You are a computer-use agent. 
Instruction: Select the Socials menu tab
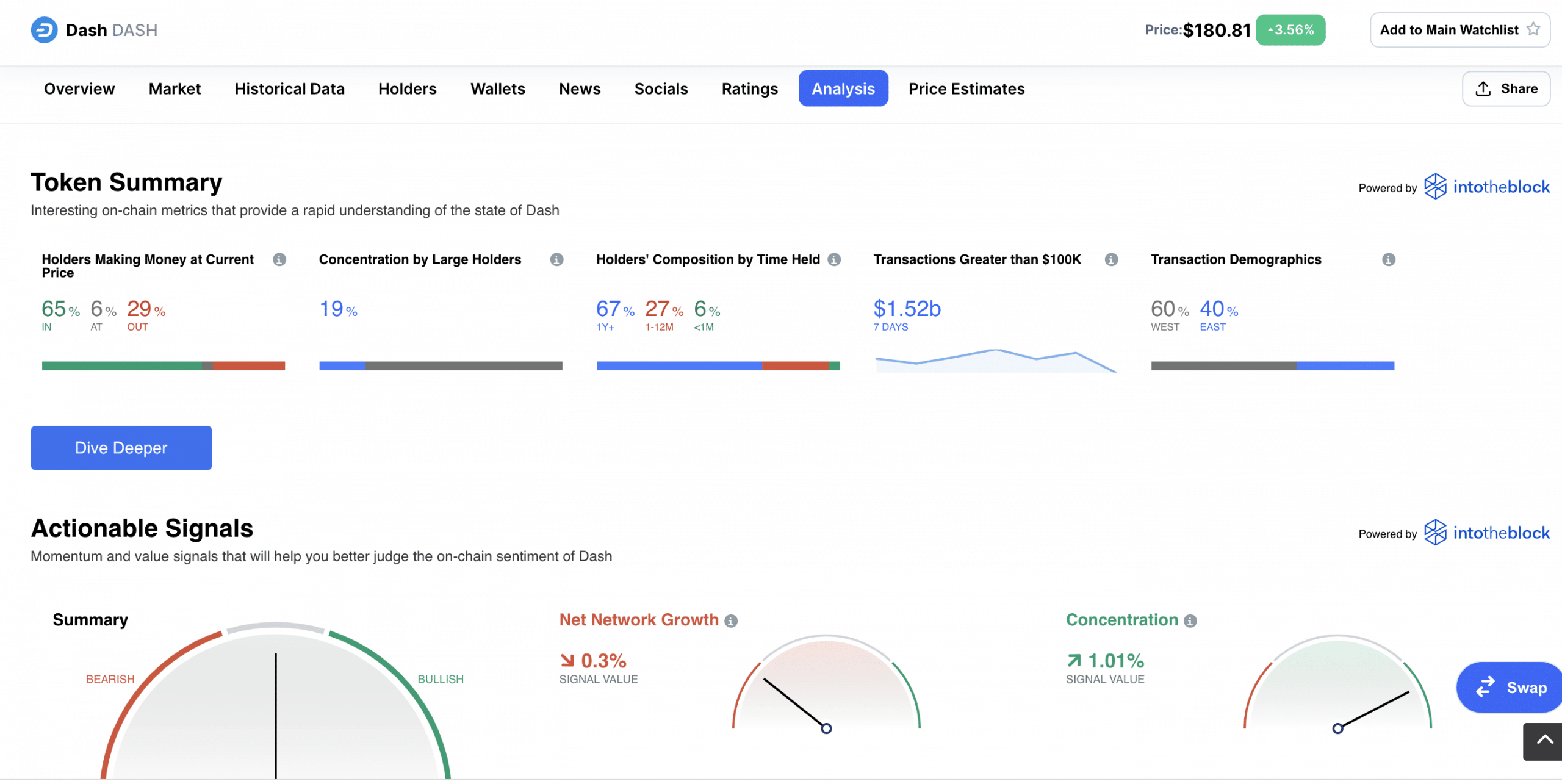coord(661,88)
